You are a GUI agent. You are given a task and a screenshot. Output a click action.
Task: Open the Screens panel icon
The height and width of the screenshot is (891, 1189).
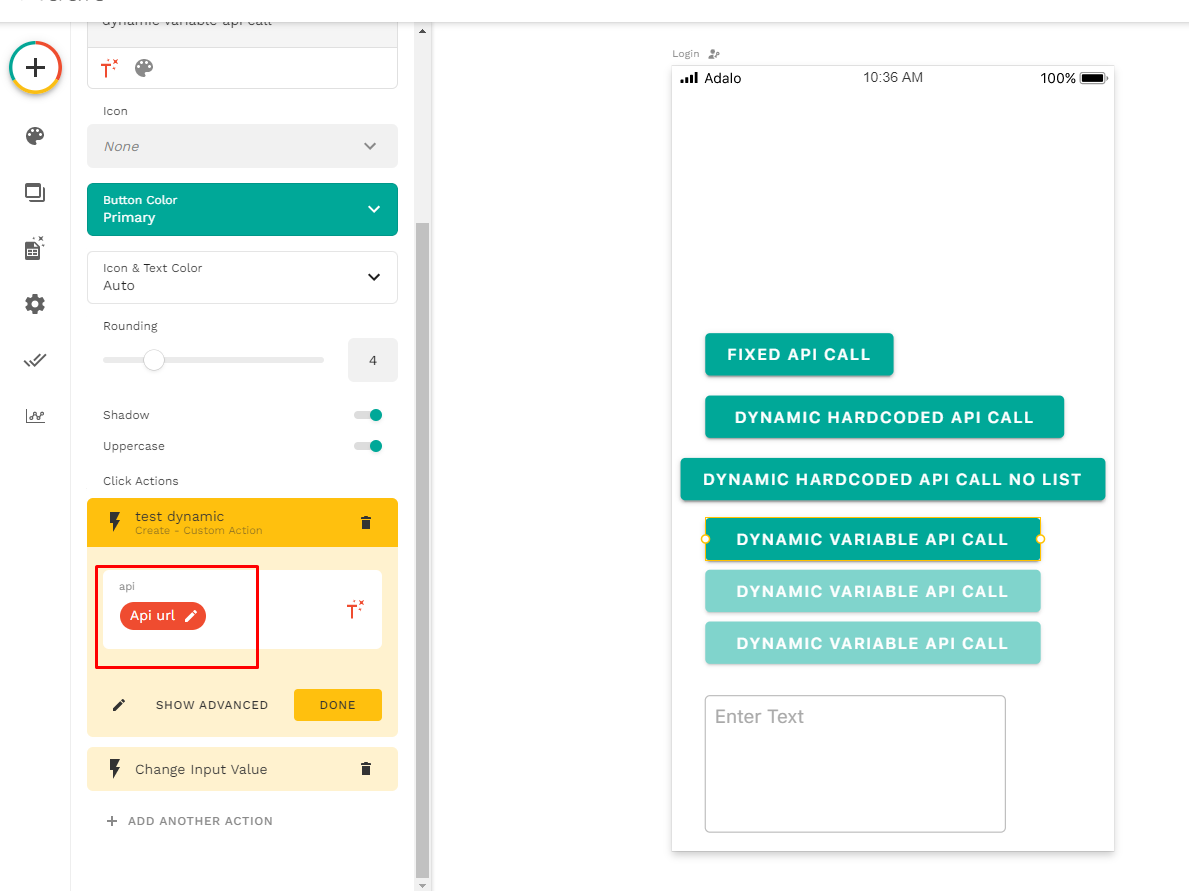tap(35, 193)
